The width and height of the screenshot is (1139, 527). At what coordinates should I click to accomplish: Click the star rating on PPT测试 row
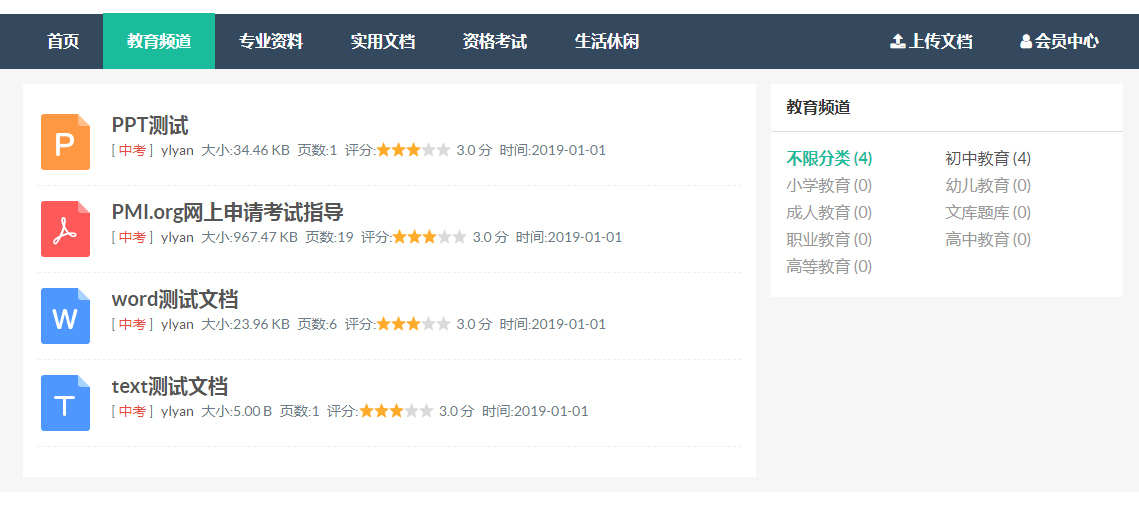413,150
